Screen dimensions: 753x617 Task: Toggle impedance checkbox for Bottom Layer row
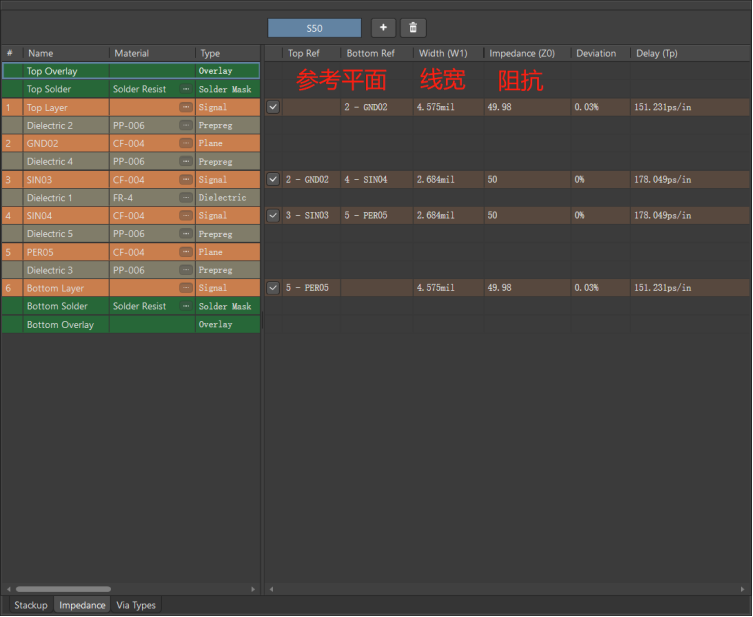(x=273, y=288)
